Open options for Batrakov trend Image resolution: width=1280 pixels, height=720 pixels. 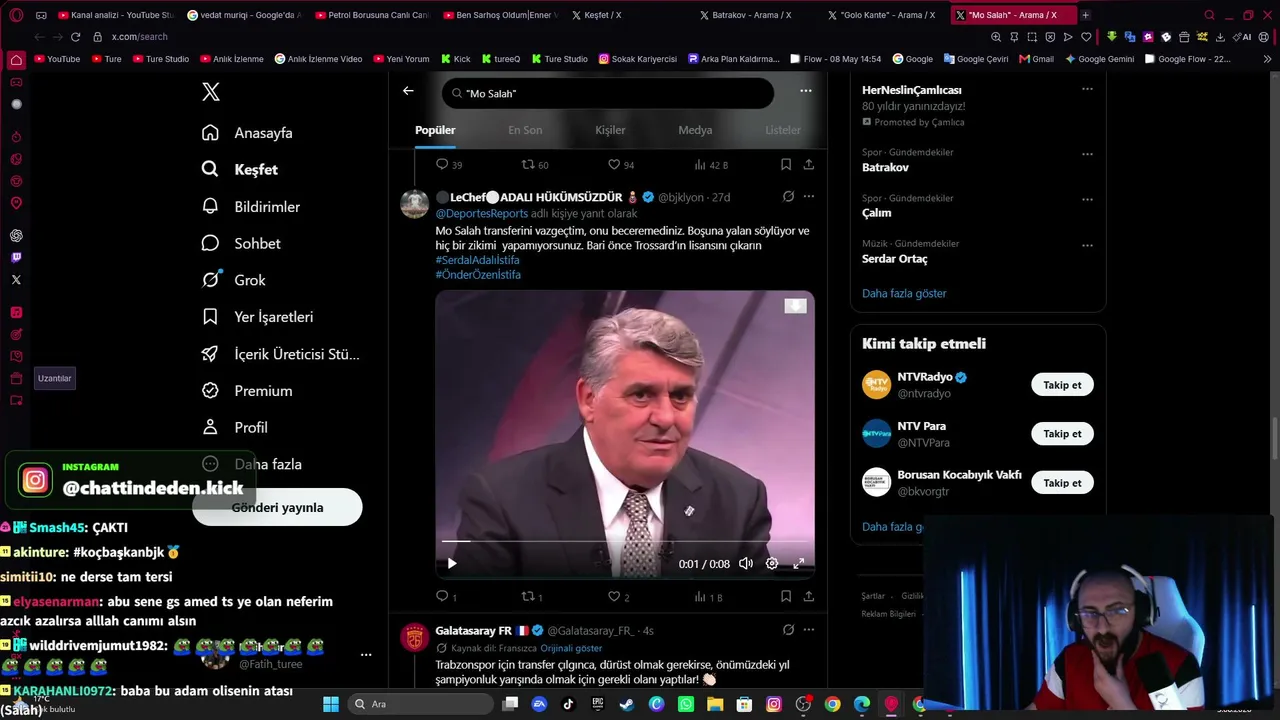pos(1087,154)
